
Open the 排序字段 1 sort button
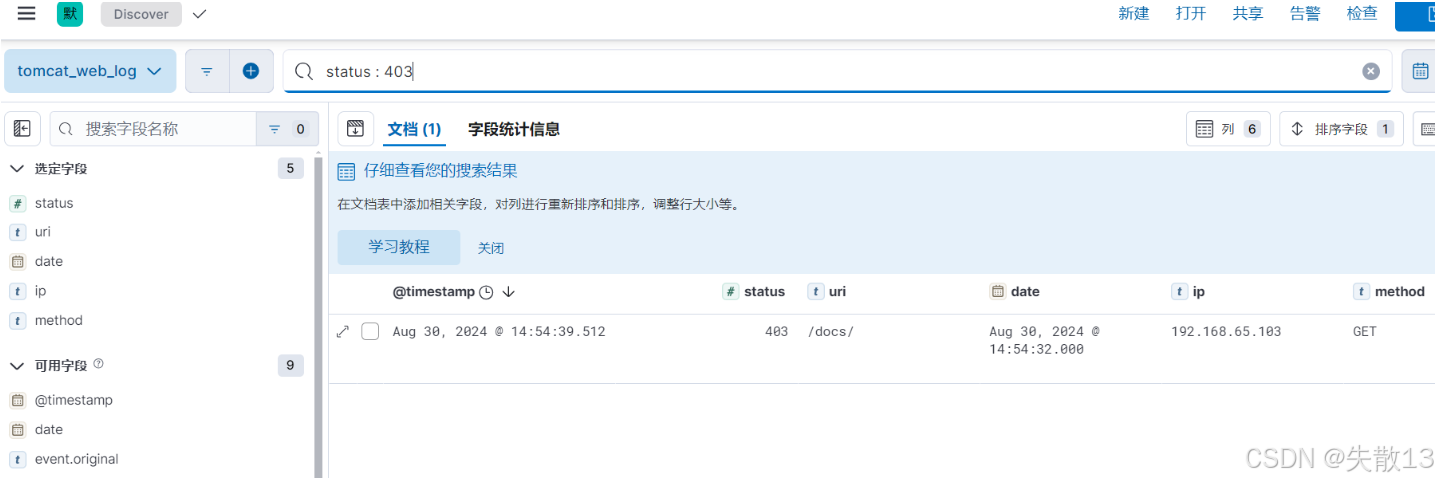coord(1341,129)
